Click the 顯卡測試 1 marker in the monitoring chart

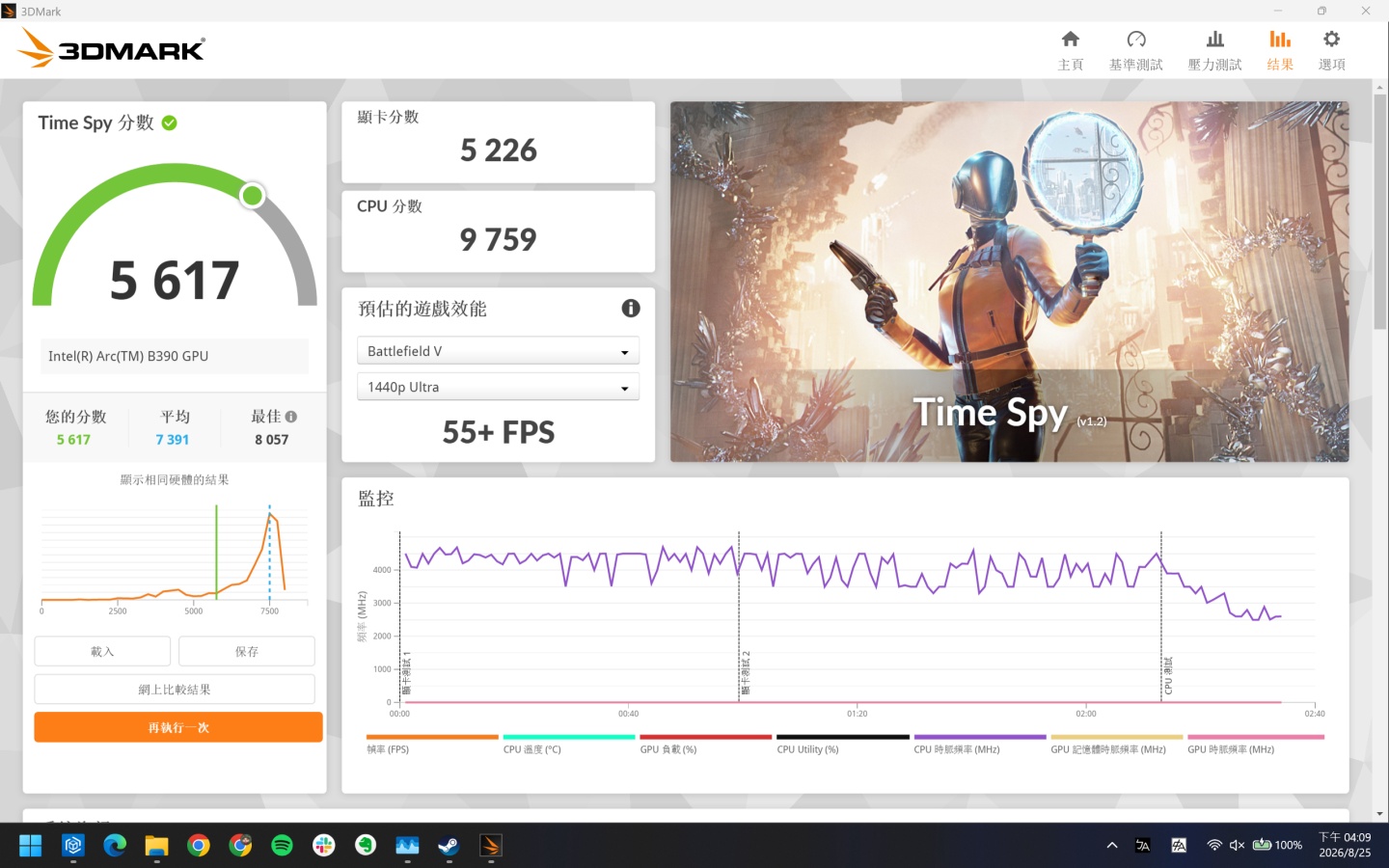[x=406, y=673]
